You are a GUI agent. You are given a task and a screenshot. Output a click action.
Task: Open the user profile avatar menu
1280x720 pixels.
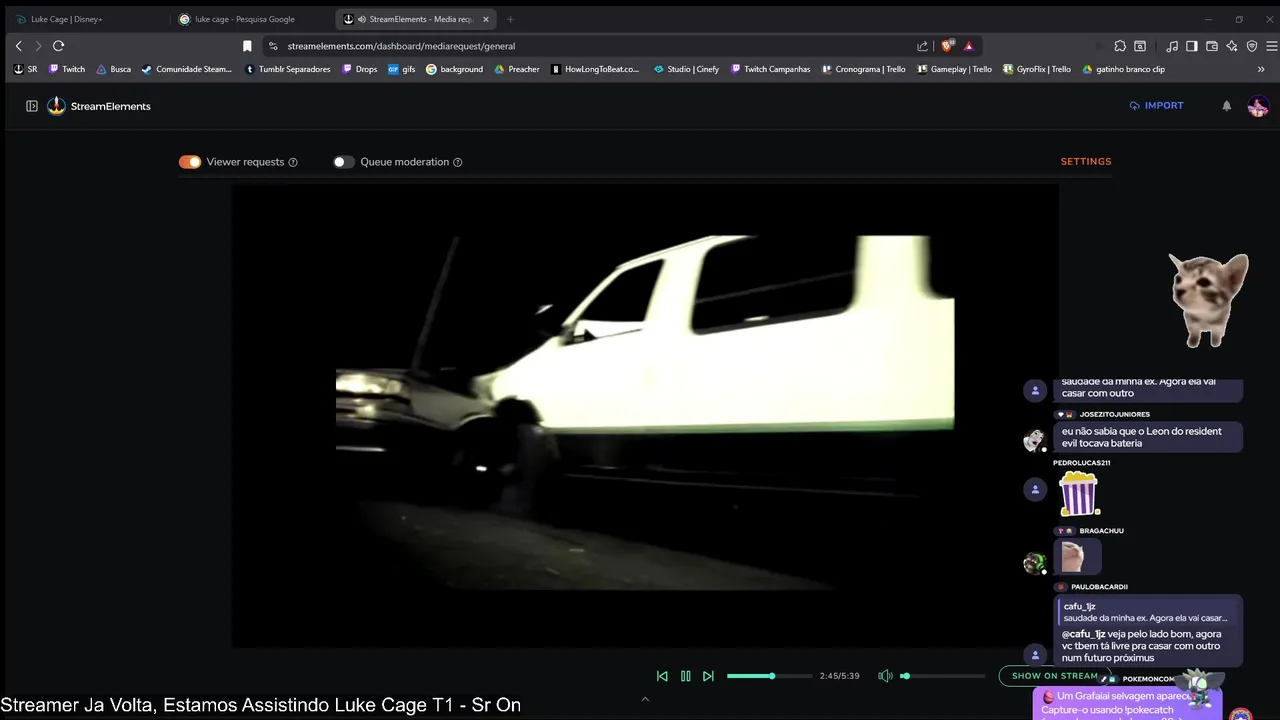pyautogui.click(x=1258, y=106)
